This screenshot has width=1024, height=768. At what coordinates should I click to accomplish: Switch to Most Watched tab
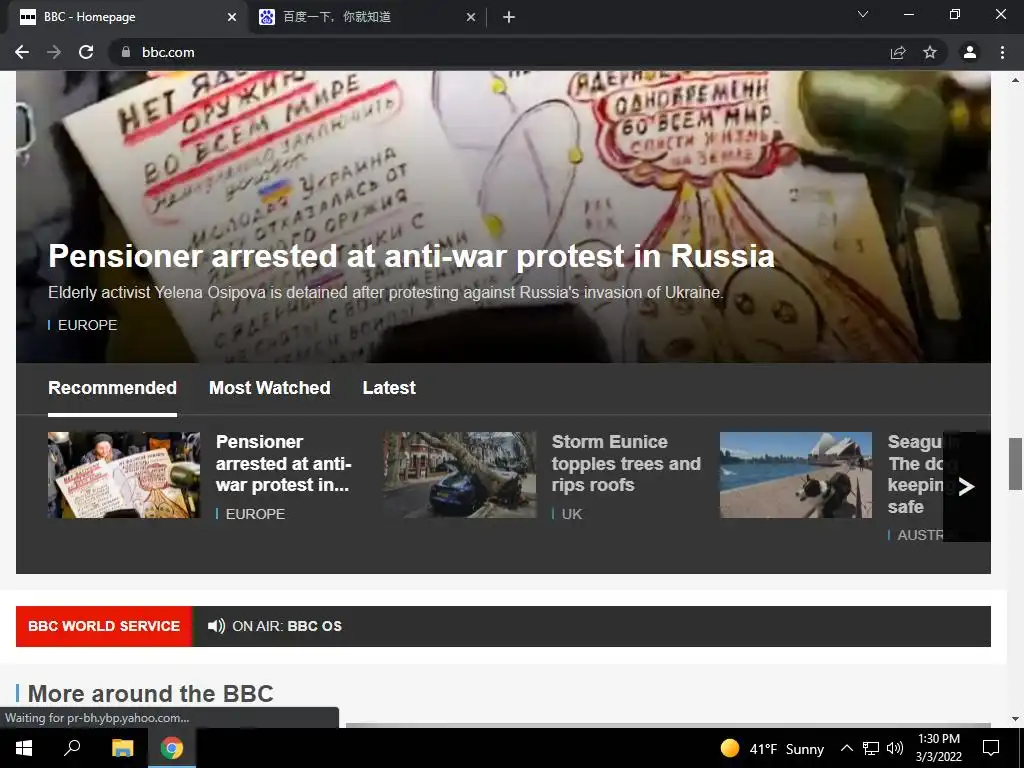point(270,388)
